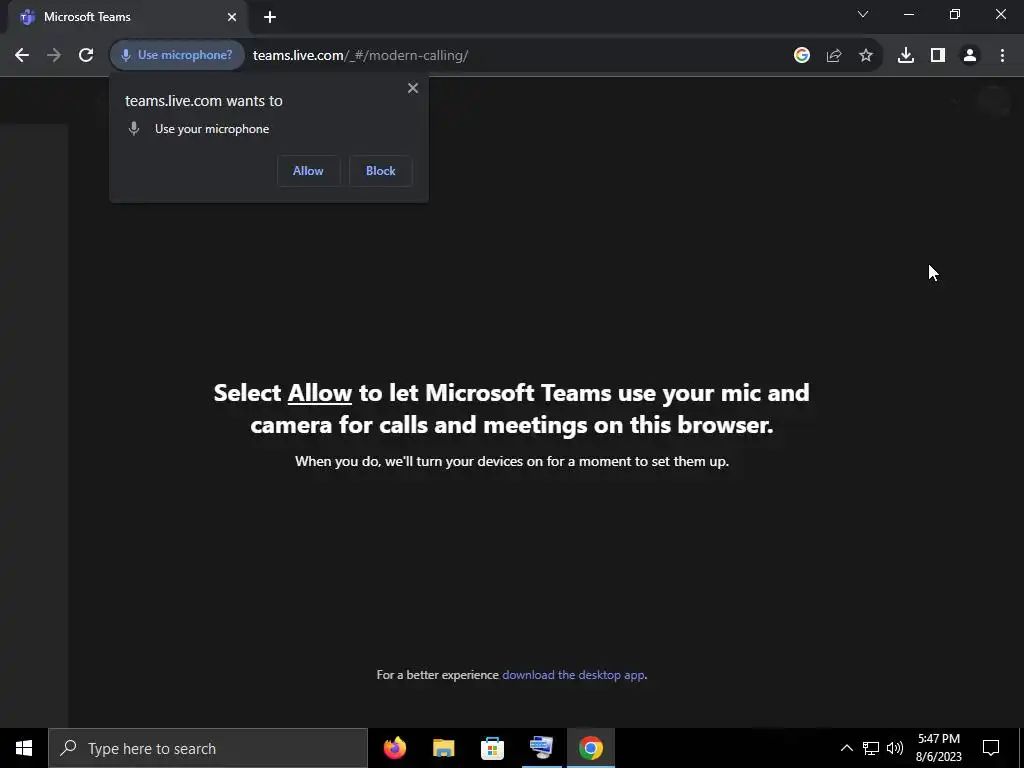Minimize the Chrome window

[909, 14]
